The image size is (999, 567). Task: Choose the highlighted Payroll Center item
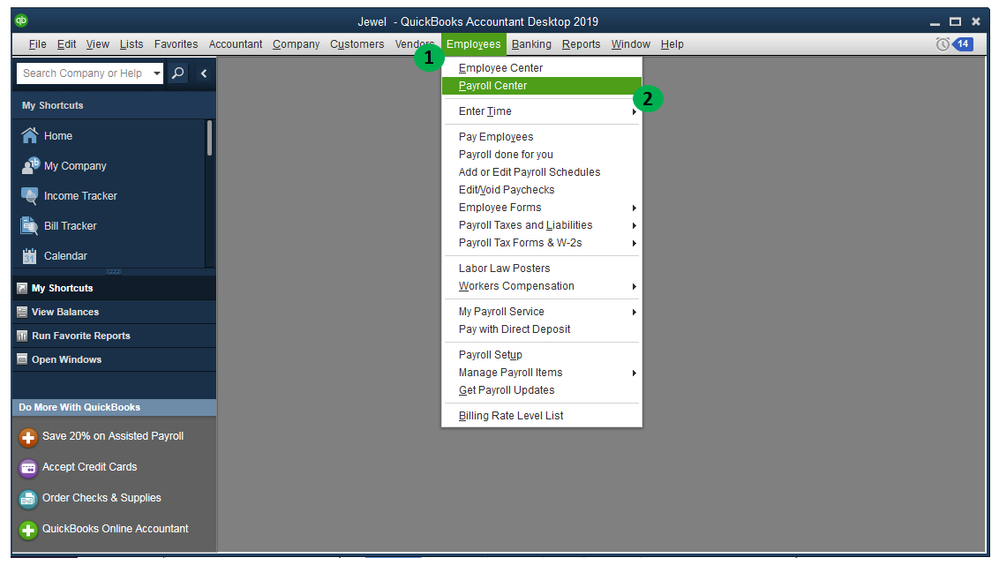542,86
